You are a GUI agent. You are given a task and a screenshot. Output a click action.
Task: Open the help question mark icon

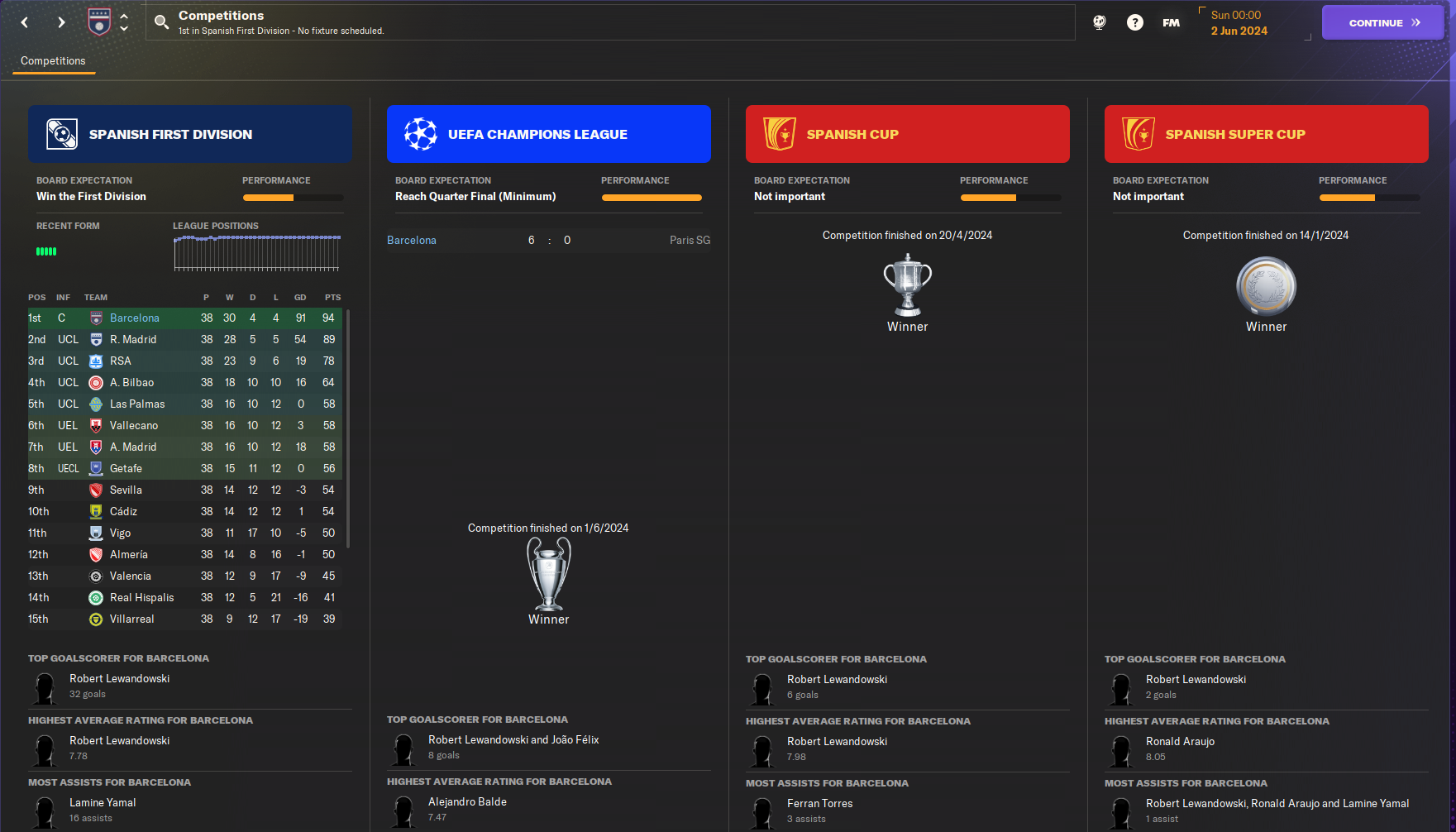(1135, 22)
